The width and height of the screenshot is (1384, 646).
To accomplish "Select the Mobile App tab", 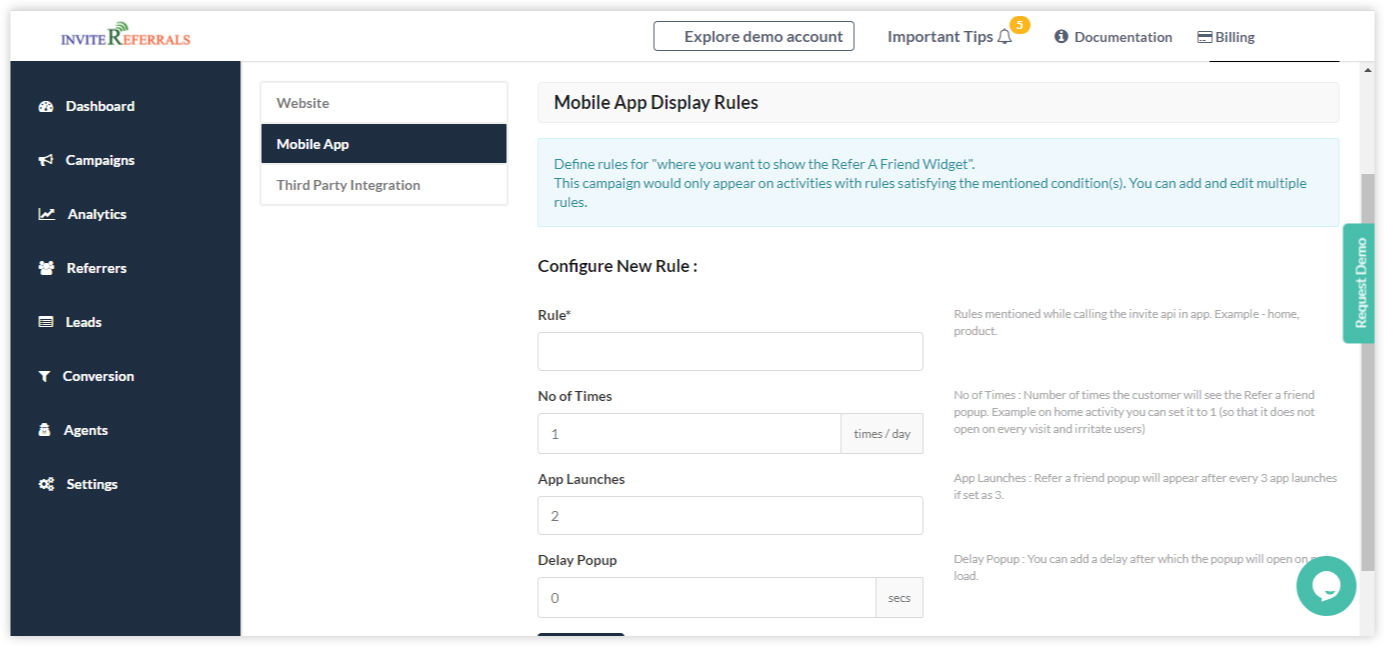I will pos(384,144).
